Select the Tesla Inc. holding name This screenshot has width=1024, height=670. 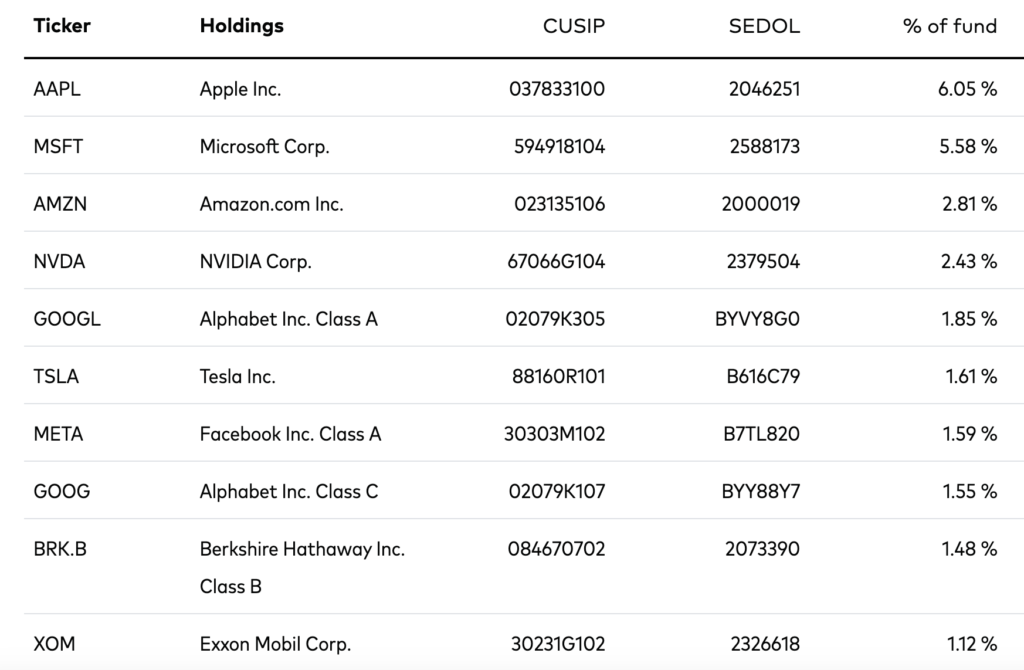point(237,377)
